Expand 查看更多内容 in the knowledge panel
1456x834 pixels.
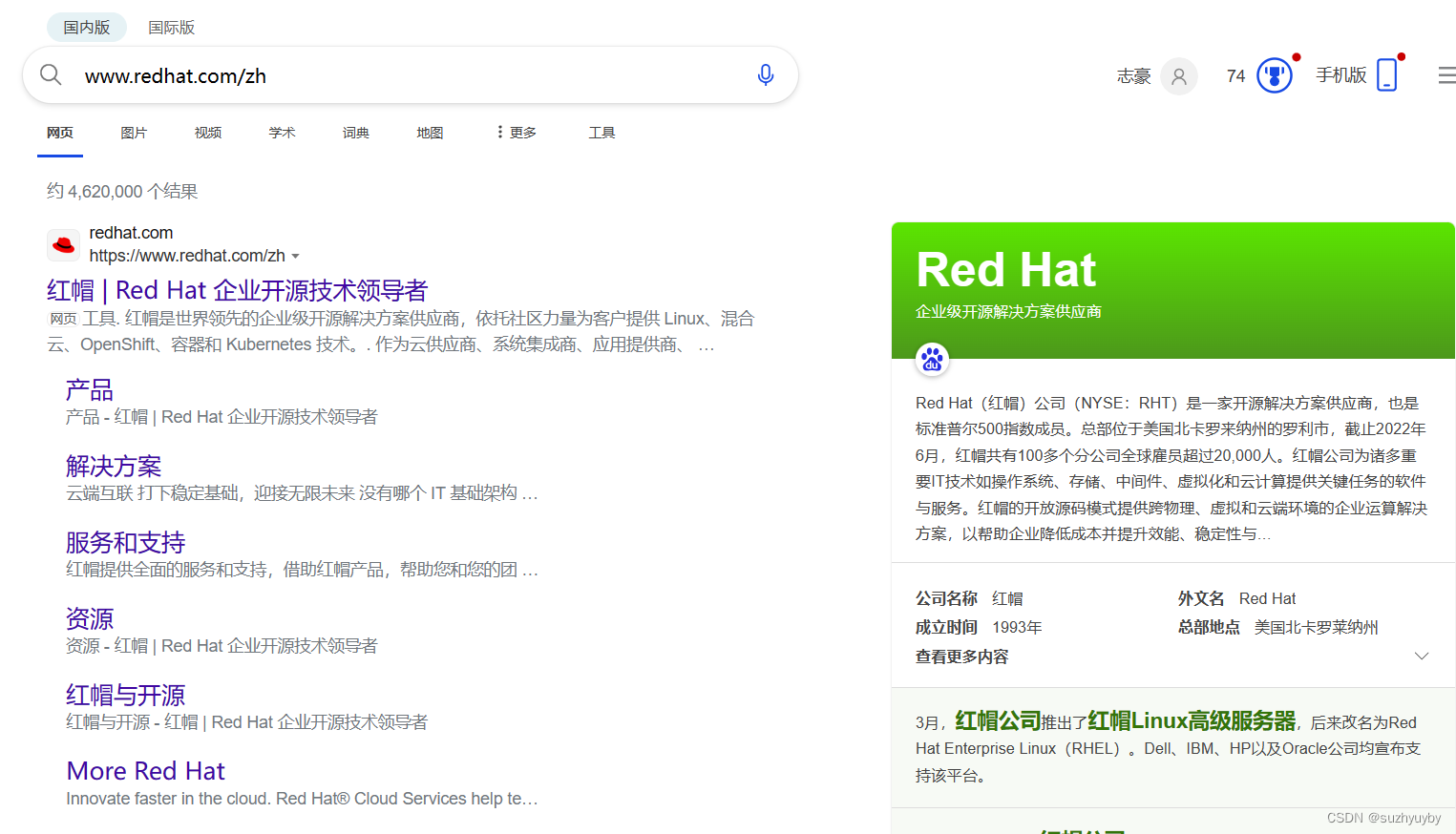(x=961, y=657)
